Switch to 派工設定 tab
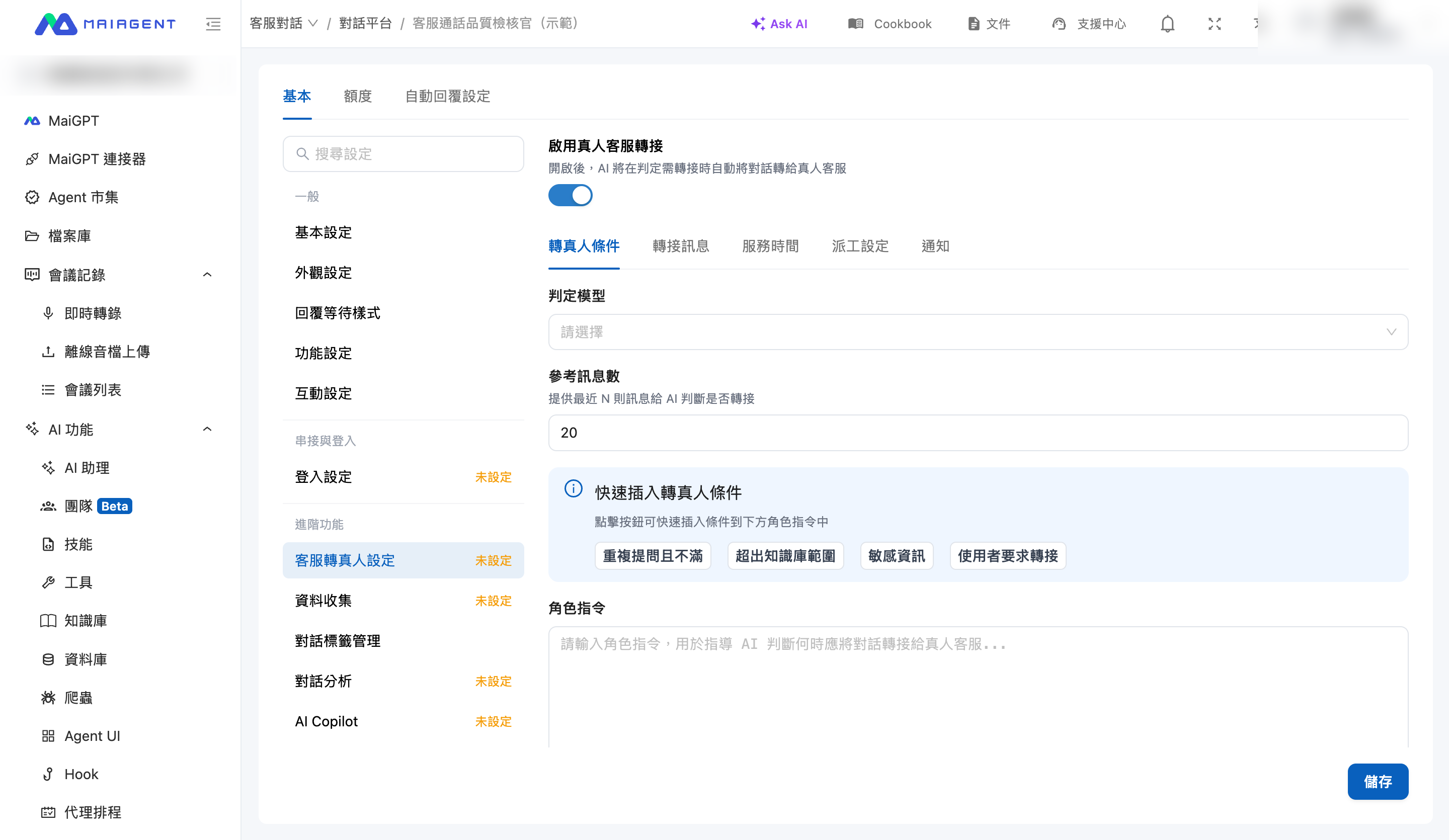 (860, 246)
